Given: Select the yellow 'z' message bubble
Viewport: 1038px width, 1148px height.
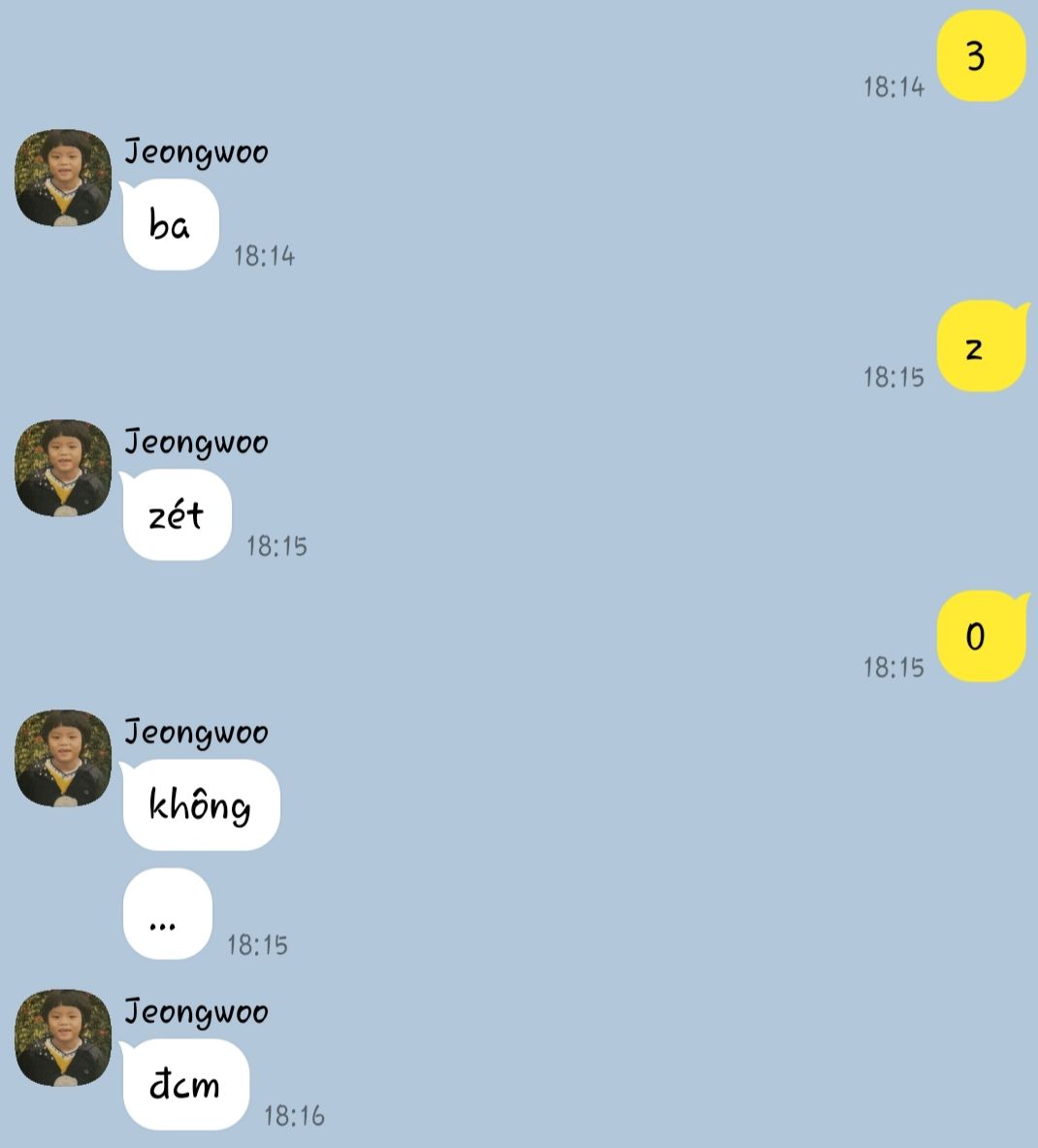Looking at the screenshot, I should click(x=981, y=346).
